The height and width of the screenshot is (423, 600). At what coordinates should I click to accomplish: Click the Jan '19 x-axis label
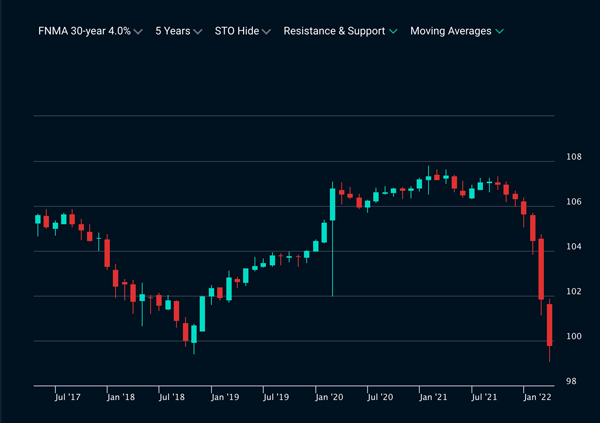225,397
